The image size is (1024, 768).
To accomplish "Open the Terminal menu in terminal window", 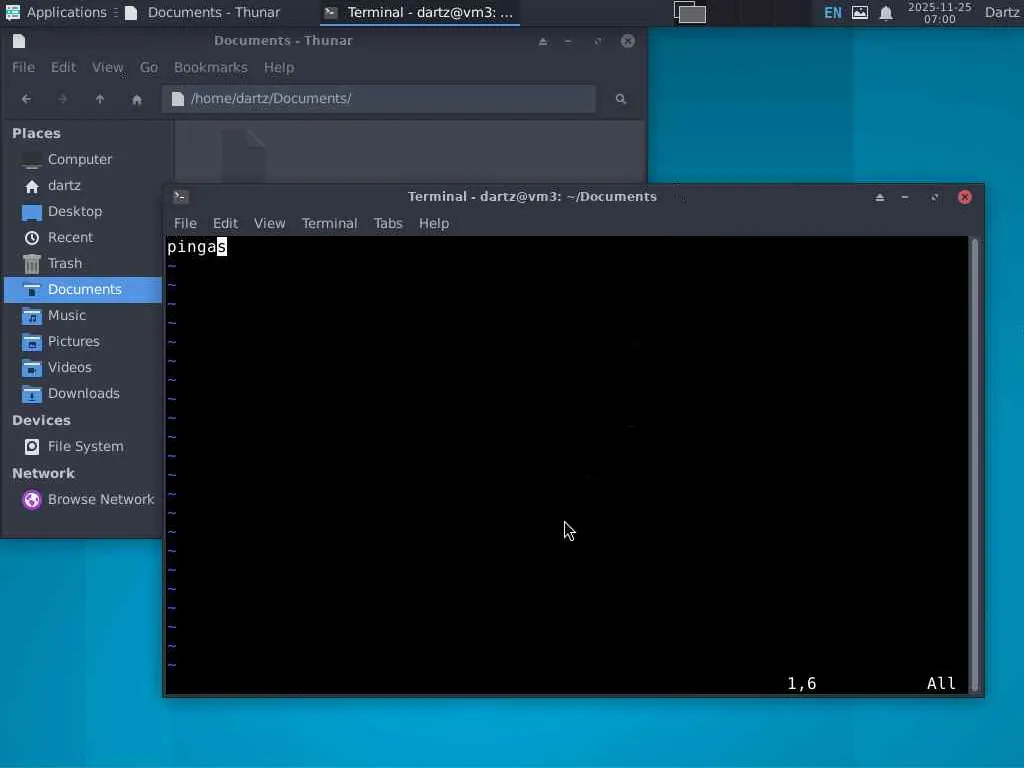I will [329, 223].
